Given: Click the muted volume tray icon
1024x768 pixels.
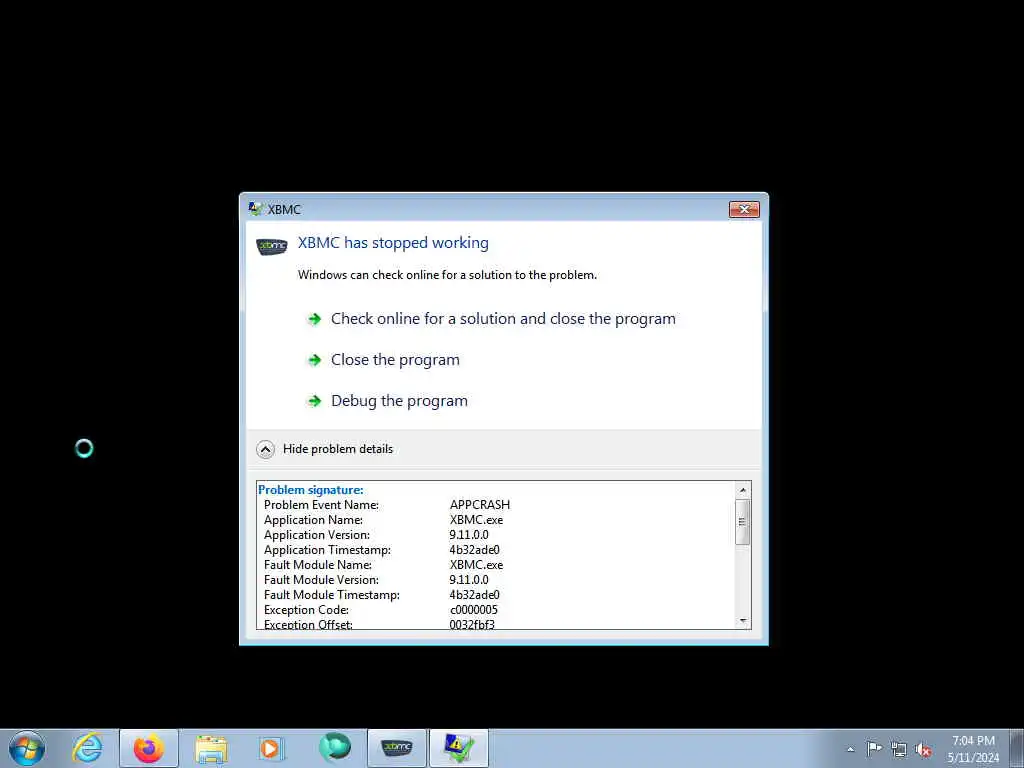Looking at the screenshot, I should (923, 749).
